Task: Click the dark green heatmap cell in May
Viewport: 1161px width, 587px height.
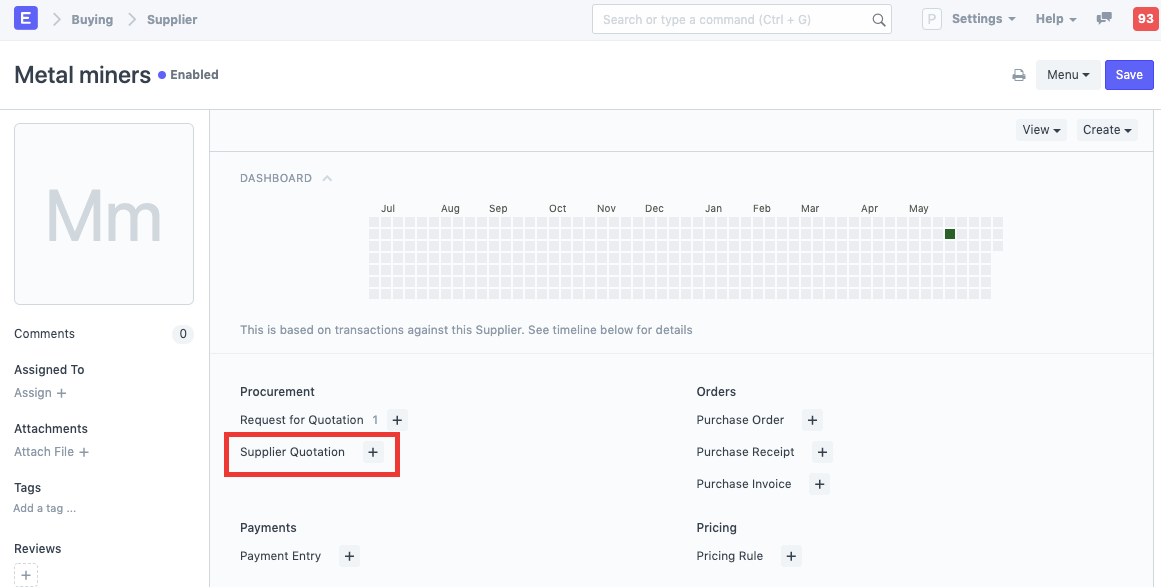Action: tap(950, 234)
